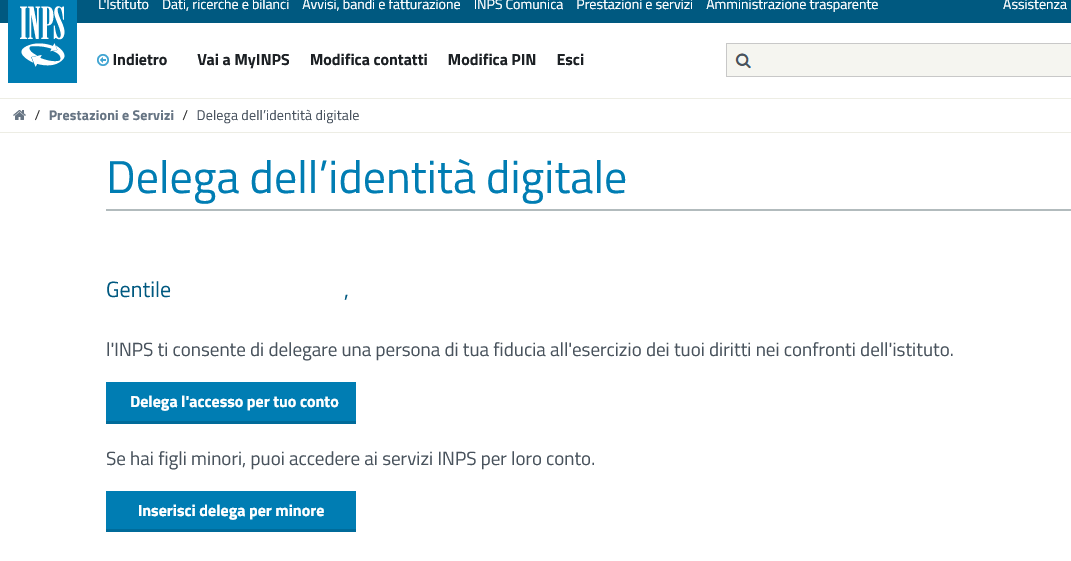The image size is (1071, 561).
Task: Click the home icon in breadcrumb
Action: coord(19,115)
